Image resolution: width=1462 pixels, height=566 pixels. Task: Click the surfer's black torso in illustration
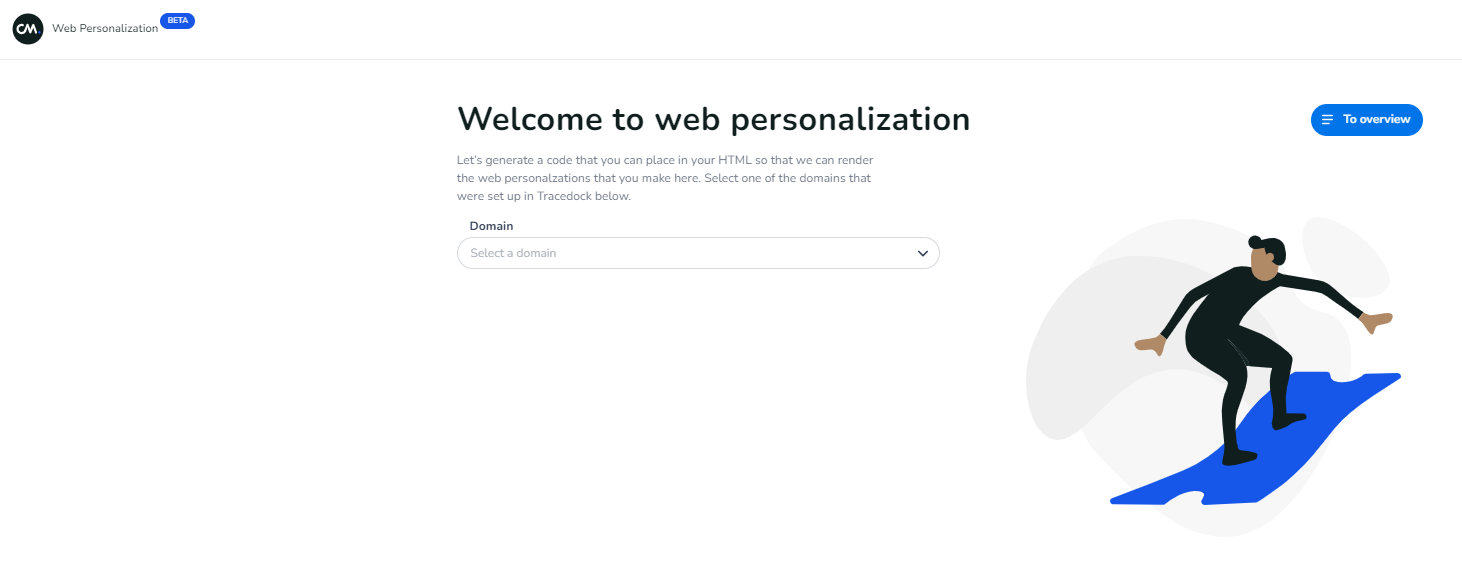(1228, 310)
